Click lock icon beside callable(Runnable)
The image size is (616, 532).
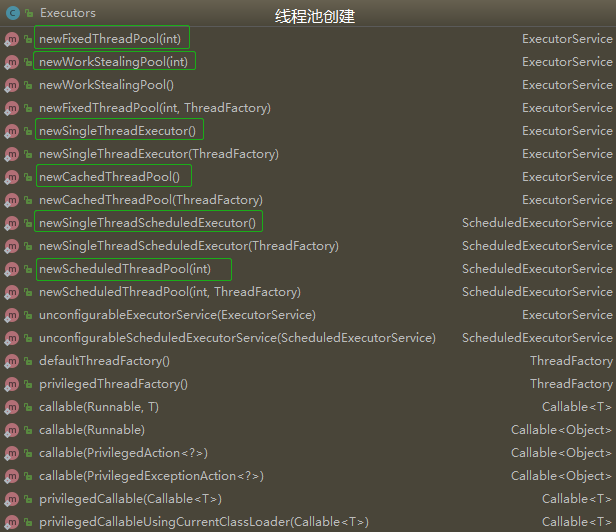(x=28, y=430)
